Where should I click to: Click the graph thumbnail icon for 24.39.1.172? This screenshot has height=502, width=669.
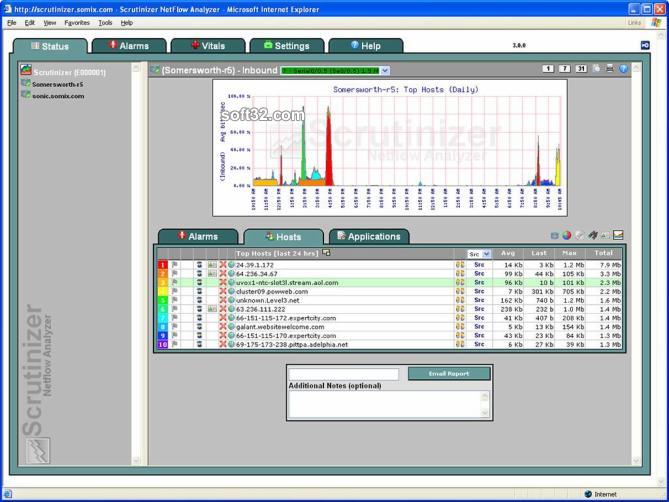click(x=212, y=265)
